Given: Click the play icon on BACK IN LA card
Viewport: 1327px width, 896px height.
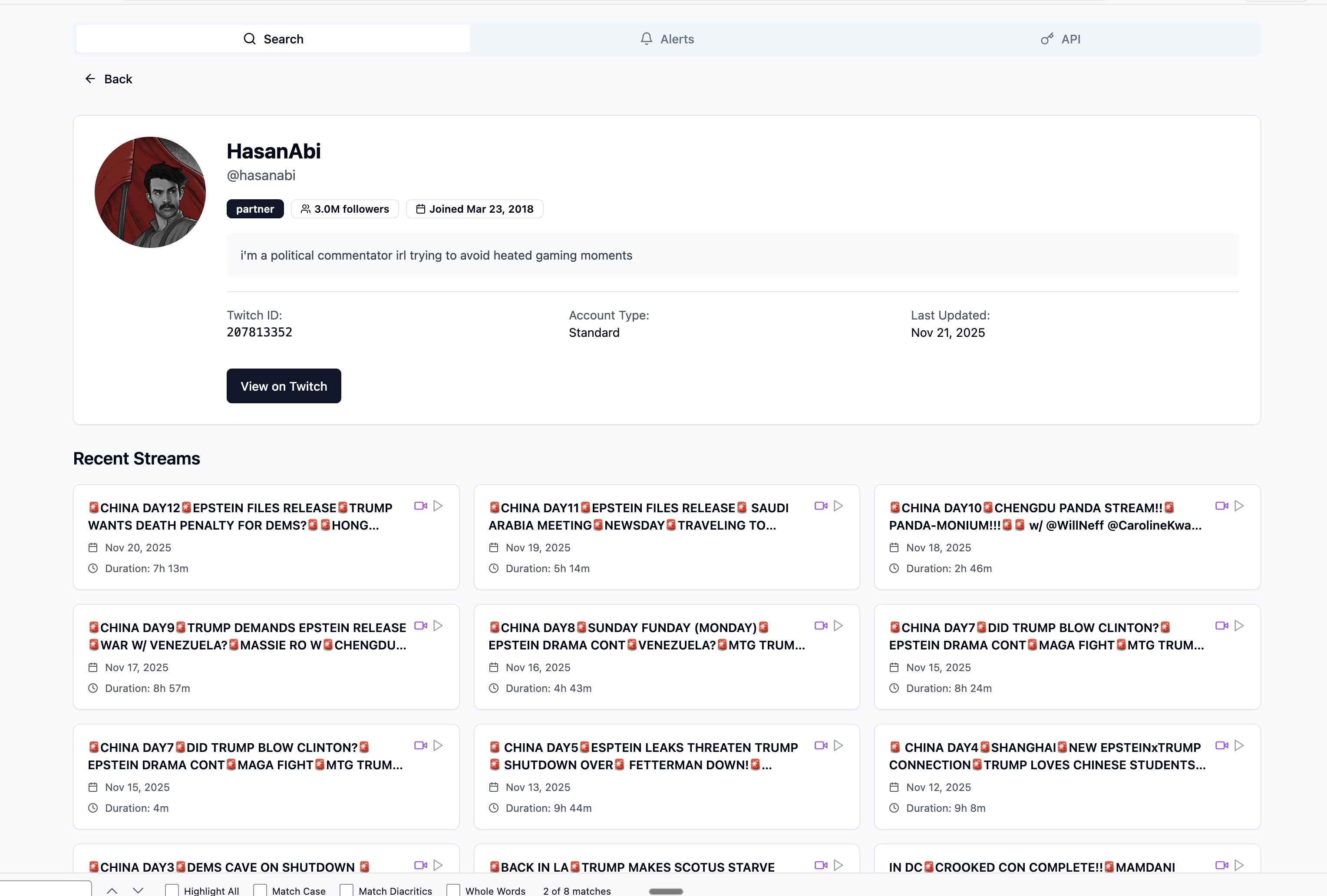Looking at the screenshot, I should point(838,865).
